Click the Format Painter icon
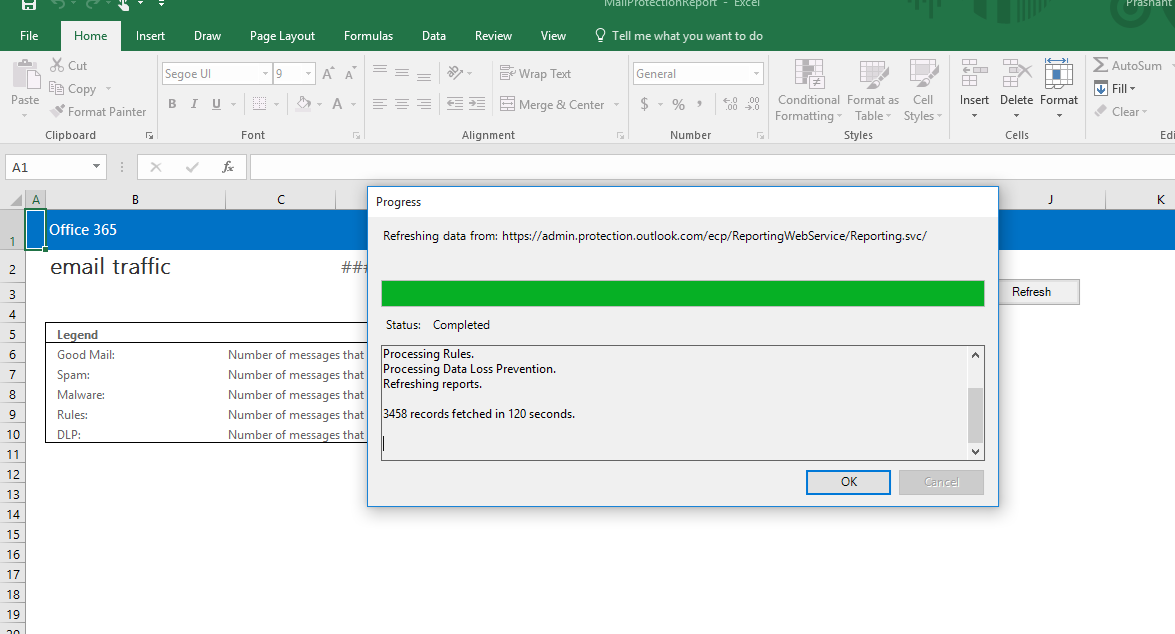 (x=58, y=112)
